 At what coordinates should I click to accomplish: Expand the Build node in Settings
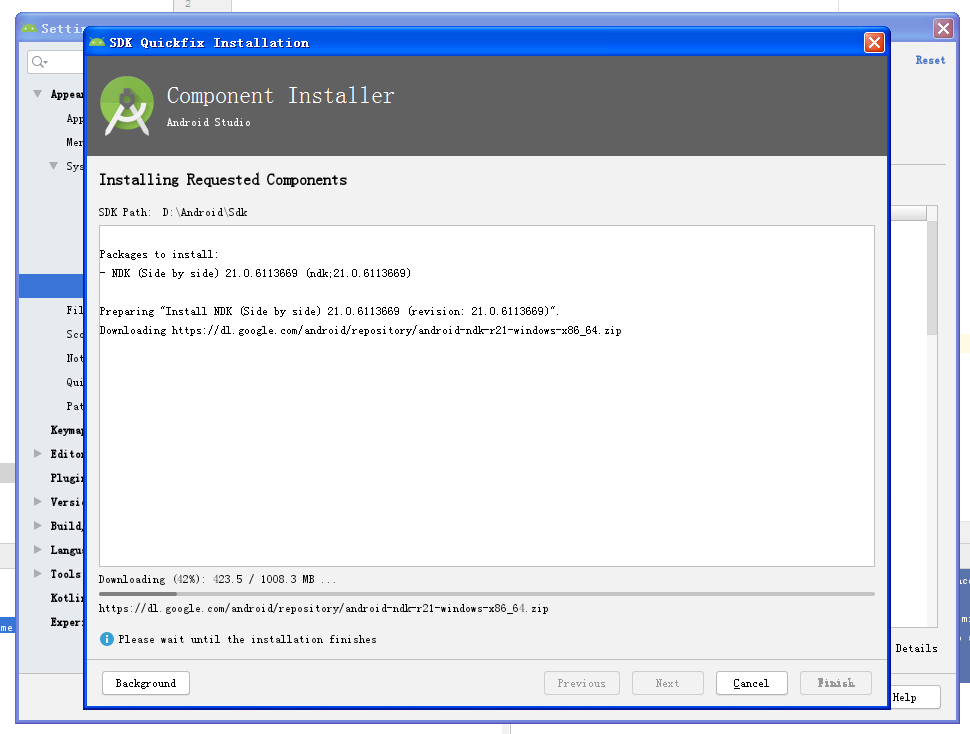(38, 526)
